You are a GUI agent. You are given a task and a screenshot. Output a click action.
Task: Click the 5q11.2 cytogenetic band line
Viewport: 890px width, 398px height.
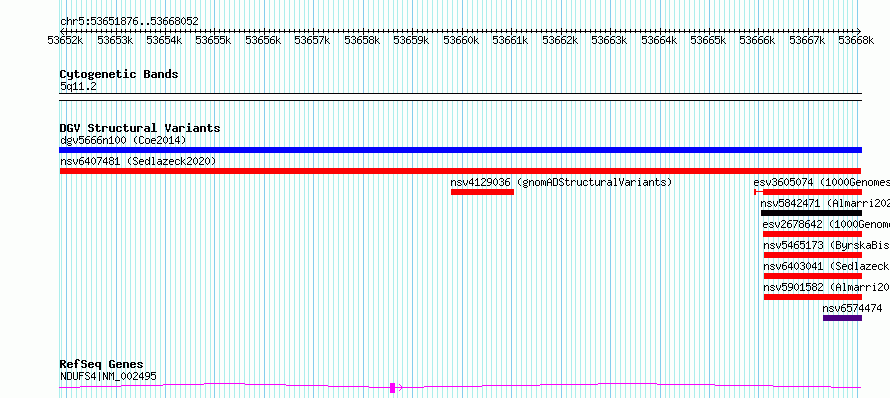460,97
